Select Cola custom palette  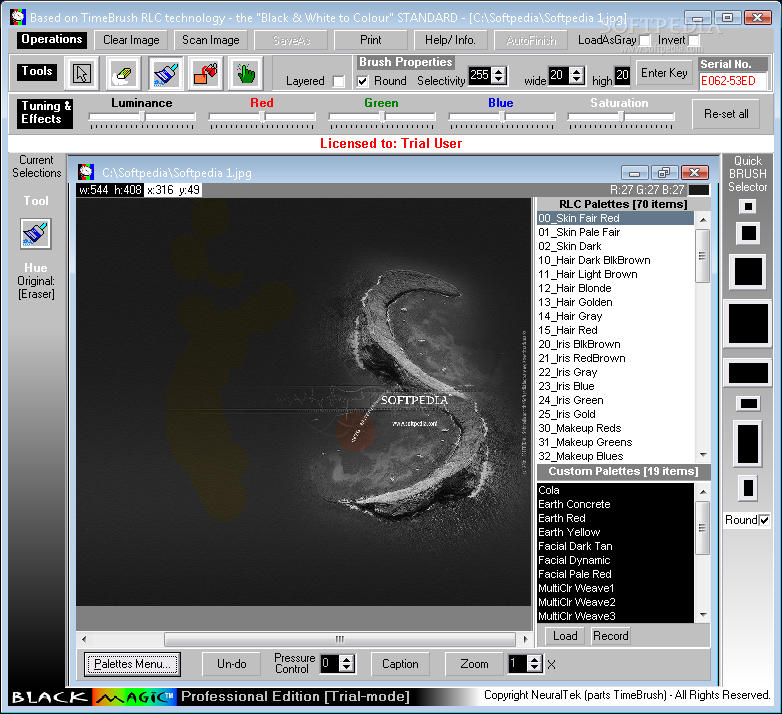[615, 490]
